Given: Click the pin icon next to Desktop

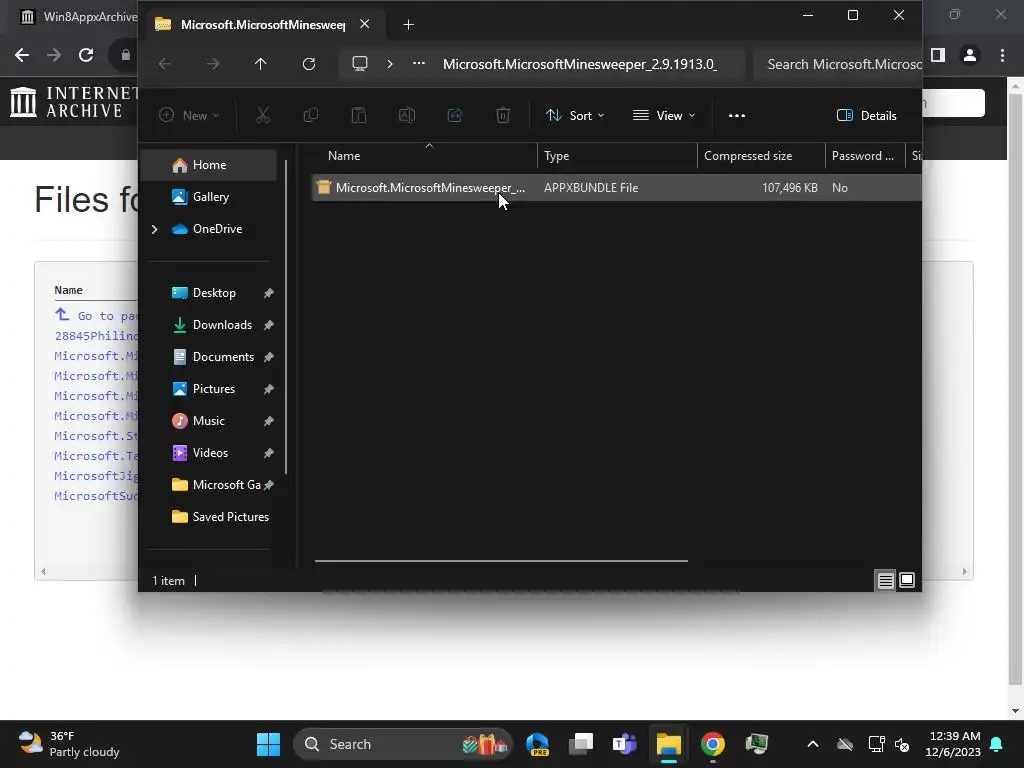Looking at the screenshot, I should pos(268,293).
